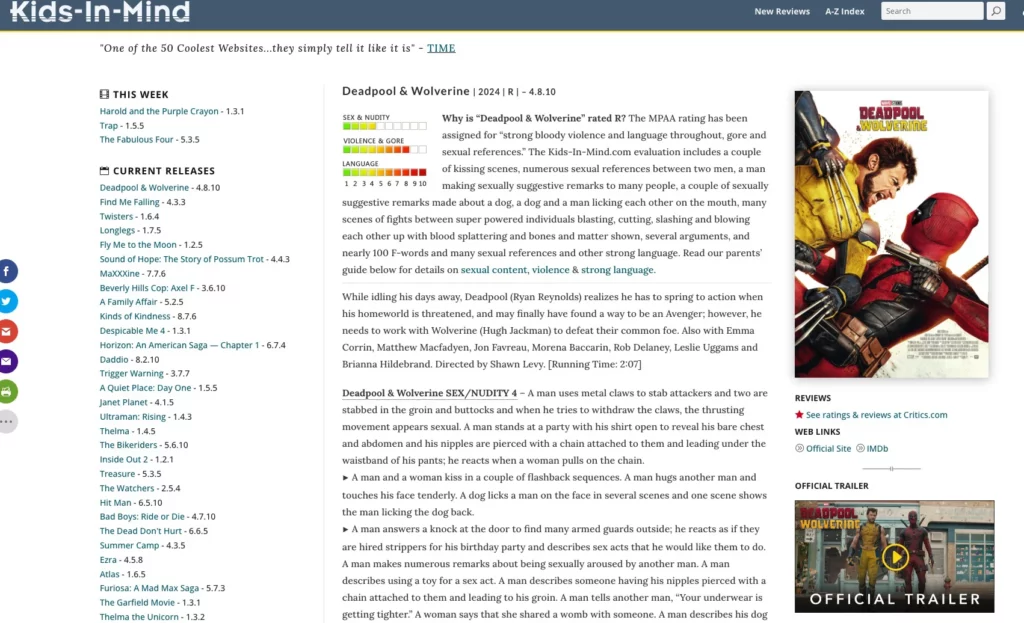Open The Dead Don't Hurt review
This screenshot has width=1024, height=623.
140,531
